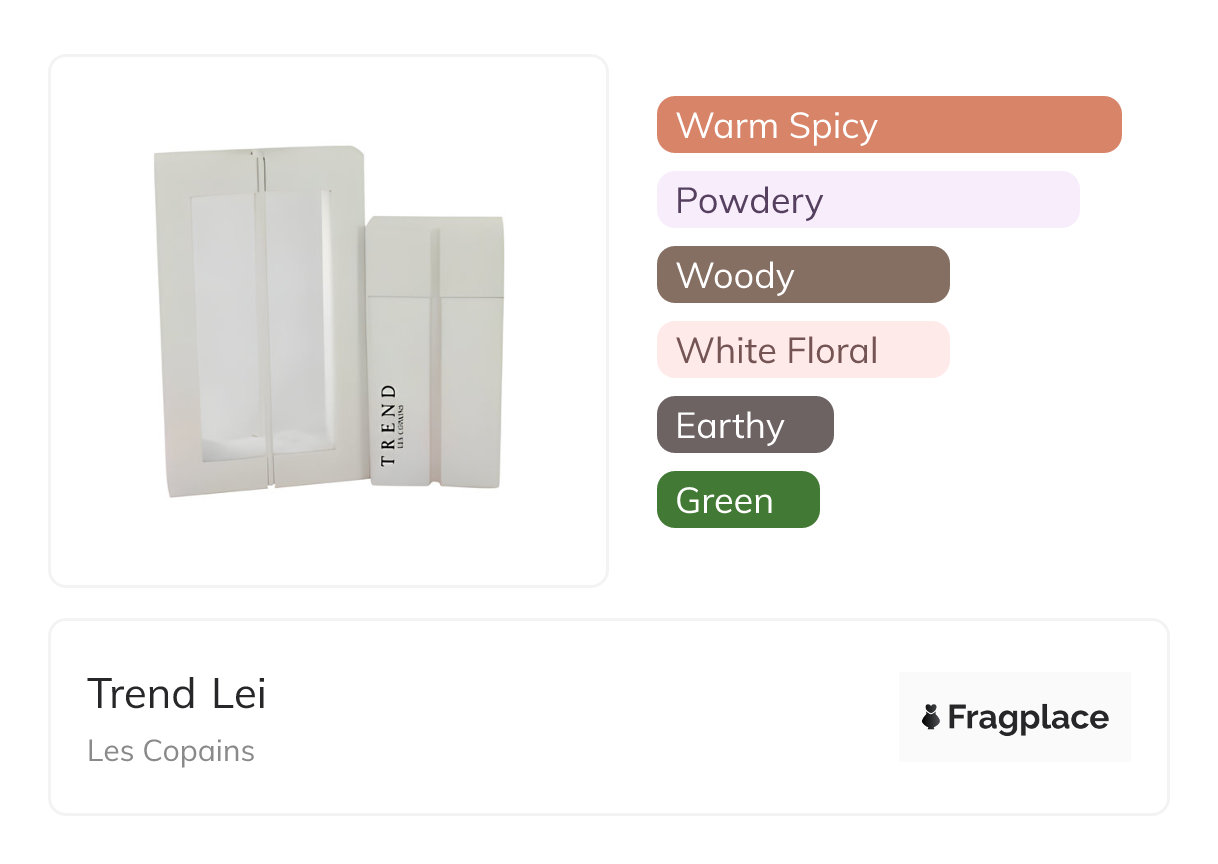
Task: Select the Warm Spicy accord bar
Action: (888, 125)
